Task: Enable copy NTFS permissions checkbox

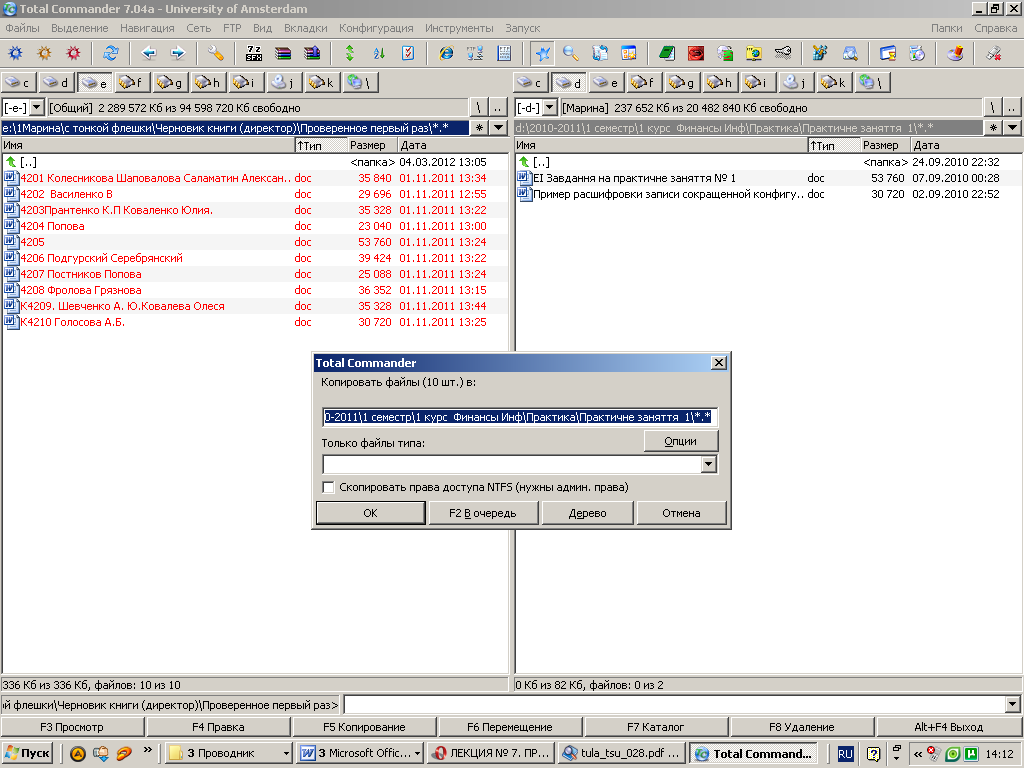Action: pyautogui.click(x=328, y=487)
